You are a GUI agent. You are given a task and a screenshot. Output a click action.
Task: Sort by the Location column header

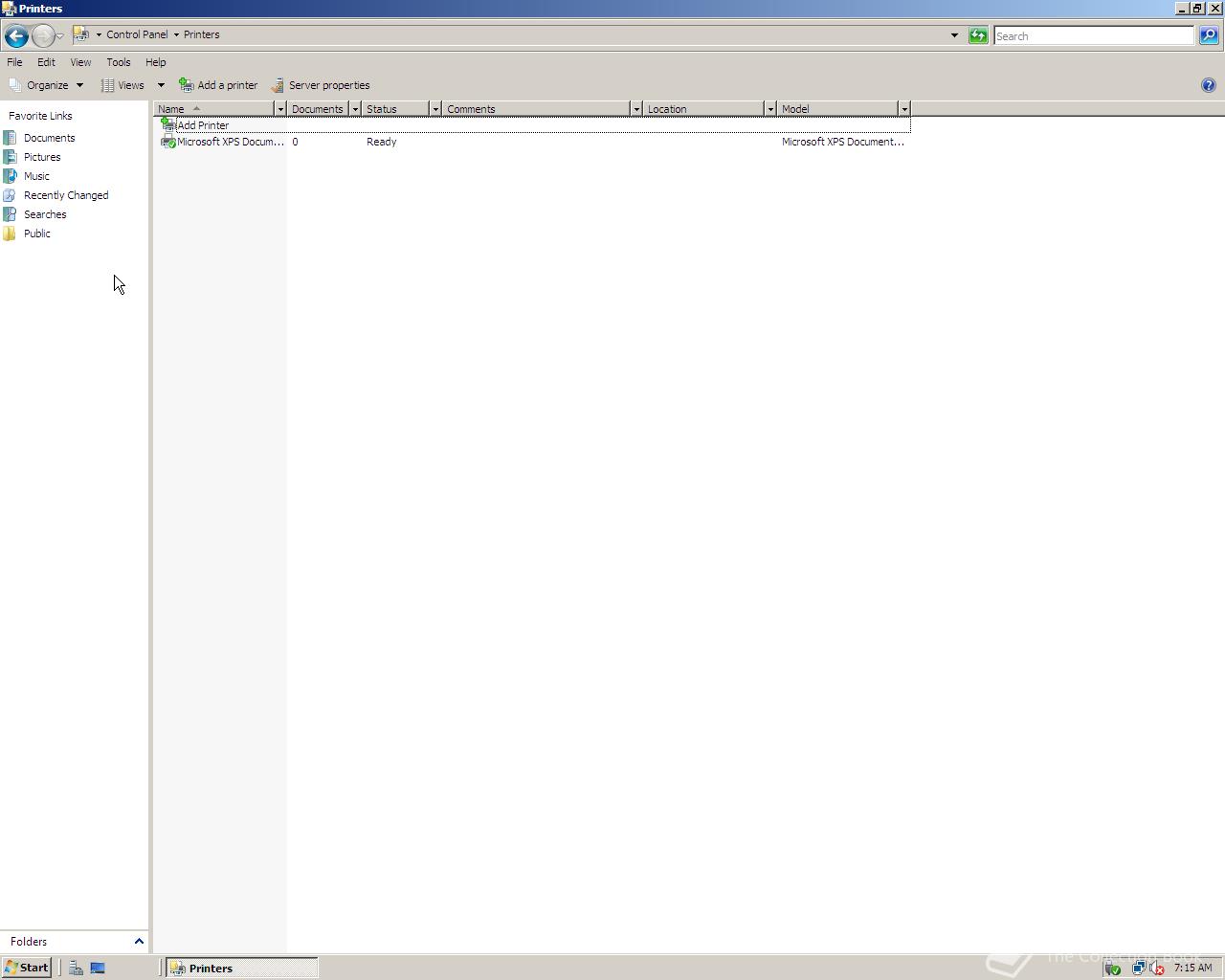point(704,109)
